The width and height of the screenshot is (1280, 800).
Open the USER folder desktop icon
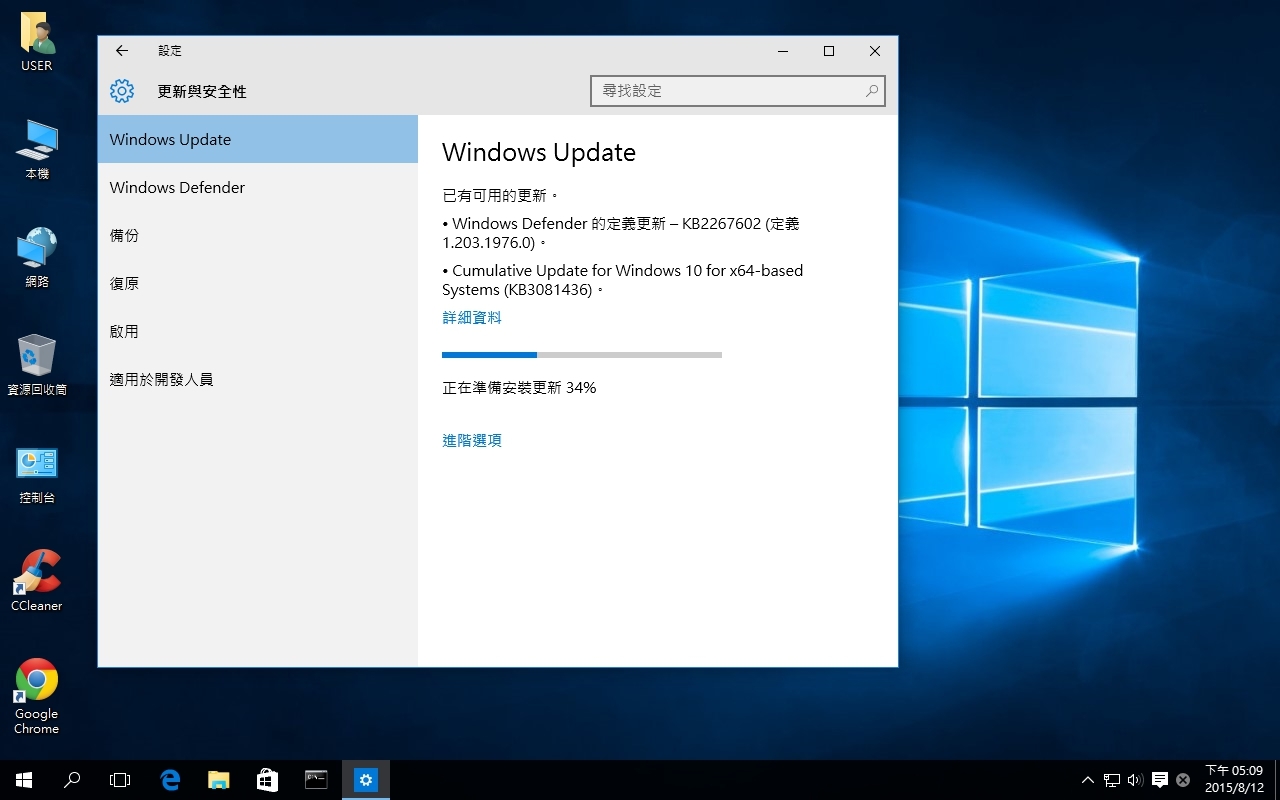coord(37,42)
